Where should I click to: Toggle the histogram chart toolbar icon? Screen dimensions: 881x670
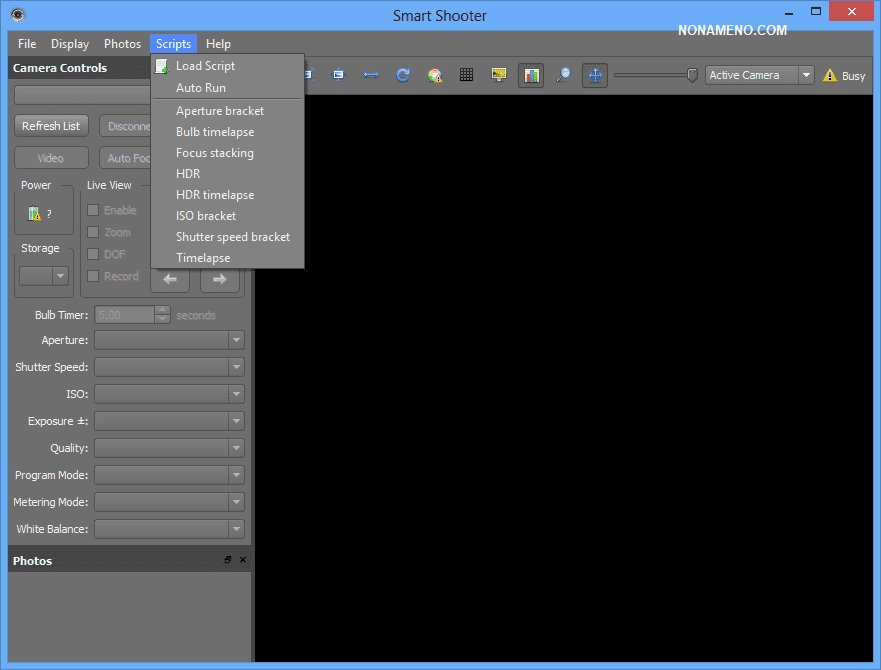point(531,75)
